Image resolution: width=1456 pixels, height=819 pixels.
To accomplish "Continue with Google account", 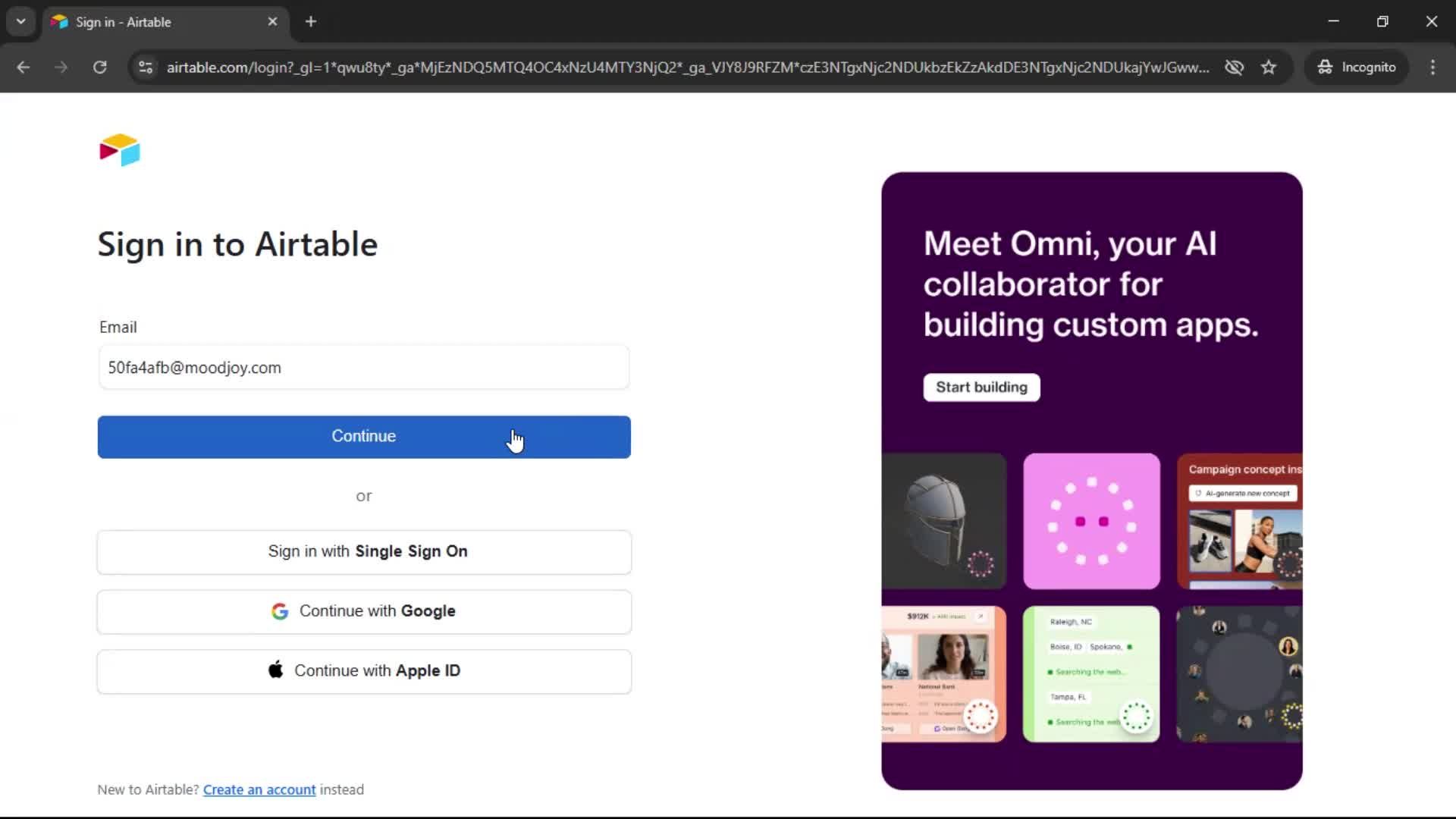I will click(364, 611).
